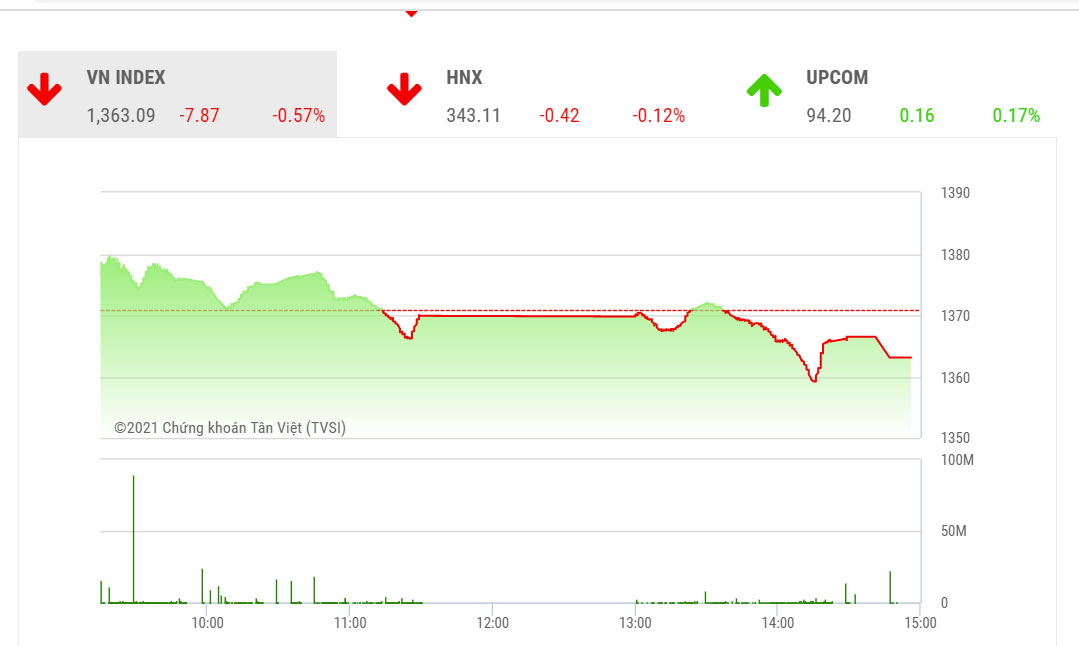Click the green up arrow beside UPCOM
This screenshot has height=646, width=1079.
point(762,89)
